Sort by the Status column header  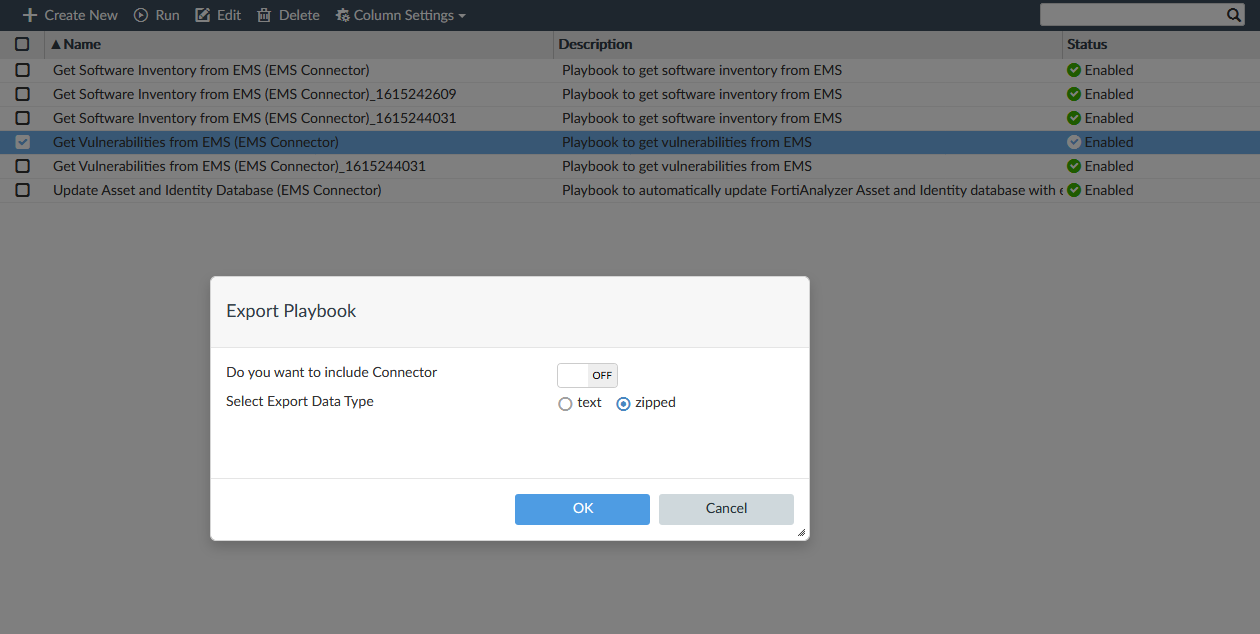[1087, 44]
